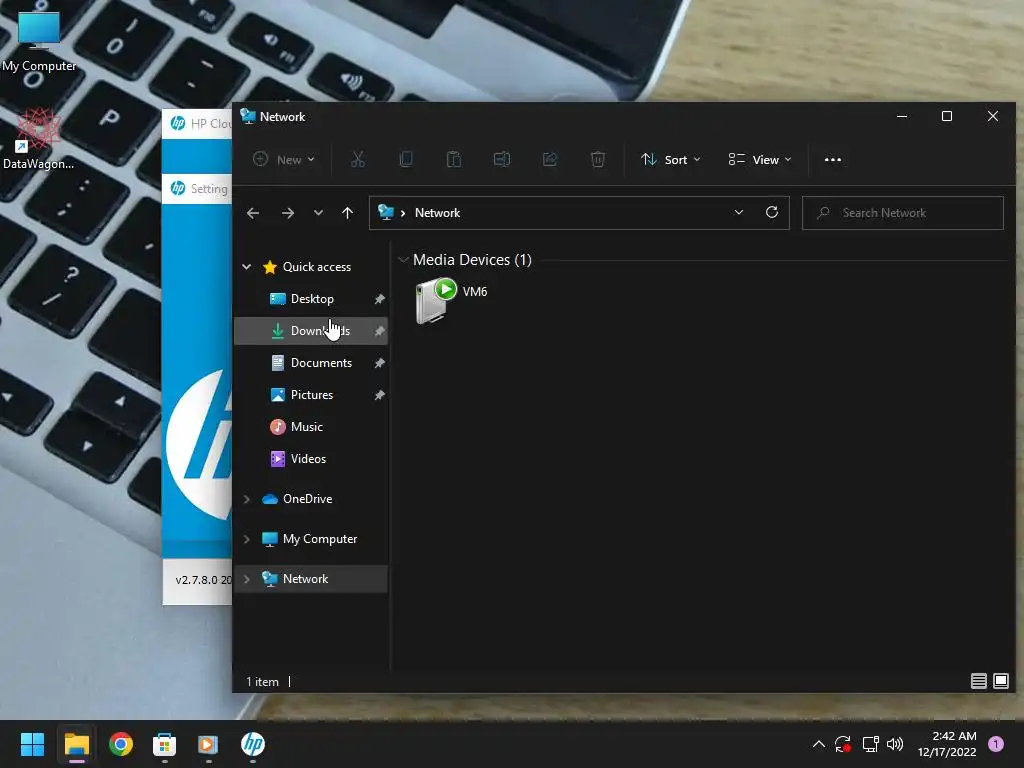Switch to details view in status bar
The width and height of the screenshot is (1024, 768).
[978, 681]
